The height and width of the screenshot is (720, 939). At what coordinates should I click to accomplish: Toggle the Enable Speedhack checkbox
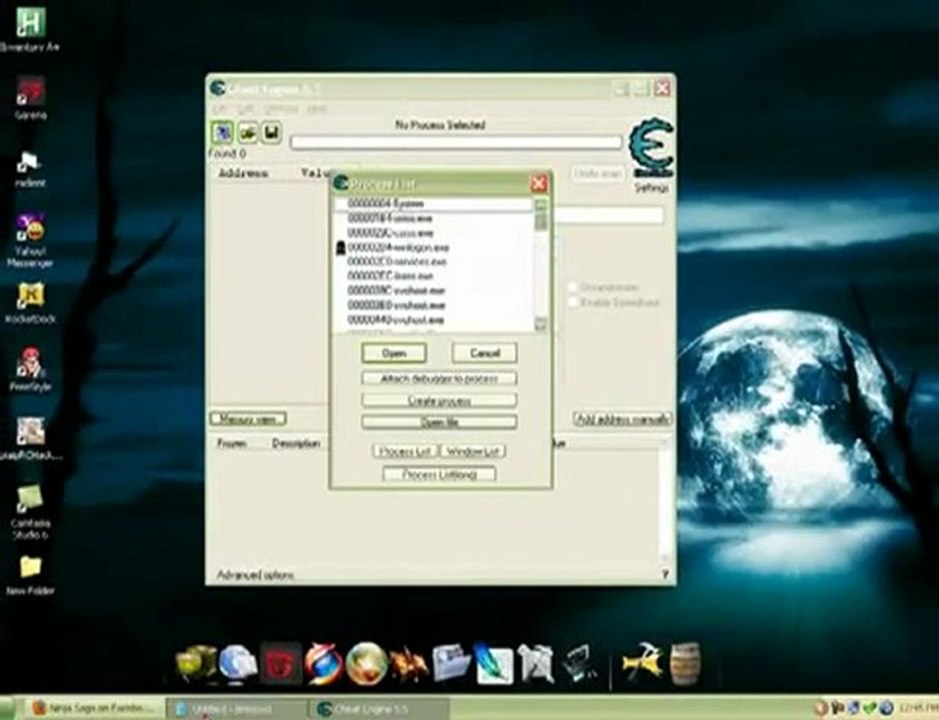click(x=573, y=302)
